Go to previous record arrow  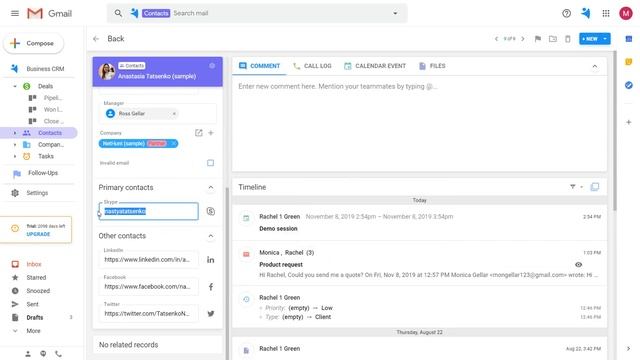click(x=496, y=39)
